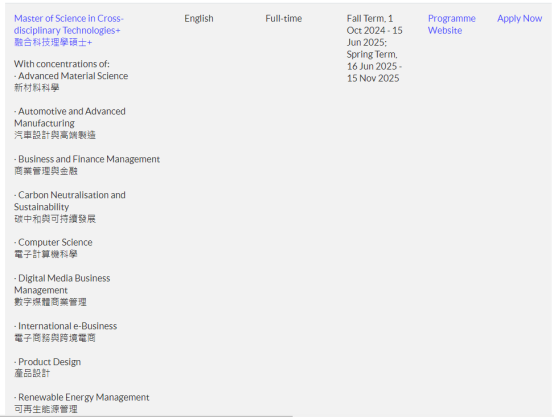Click the Advanced Material Science concentration
This screenshot has width=554, height=417.
tap(71, 76)
